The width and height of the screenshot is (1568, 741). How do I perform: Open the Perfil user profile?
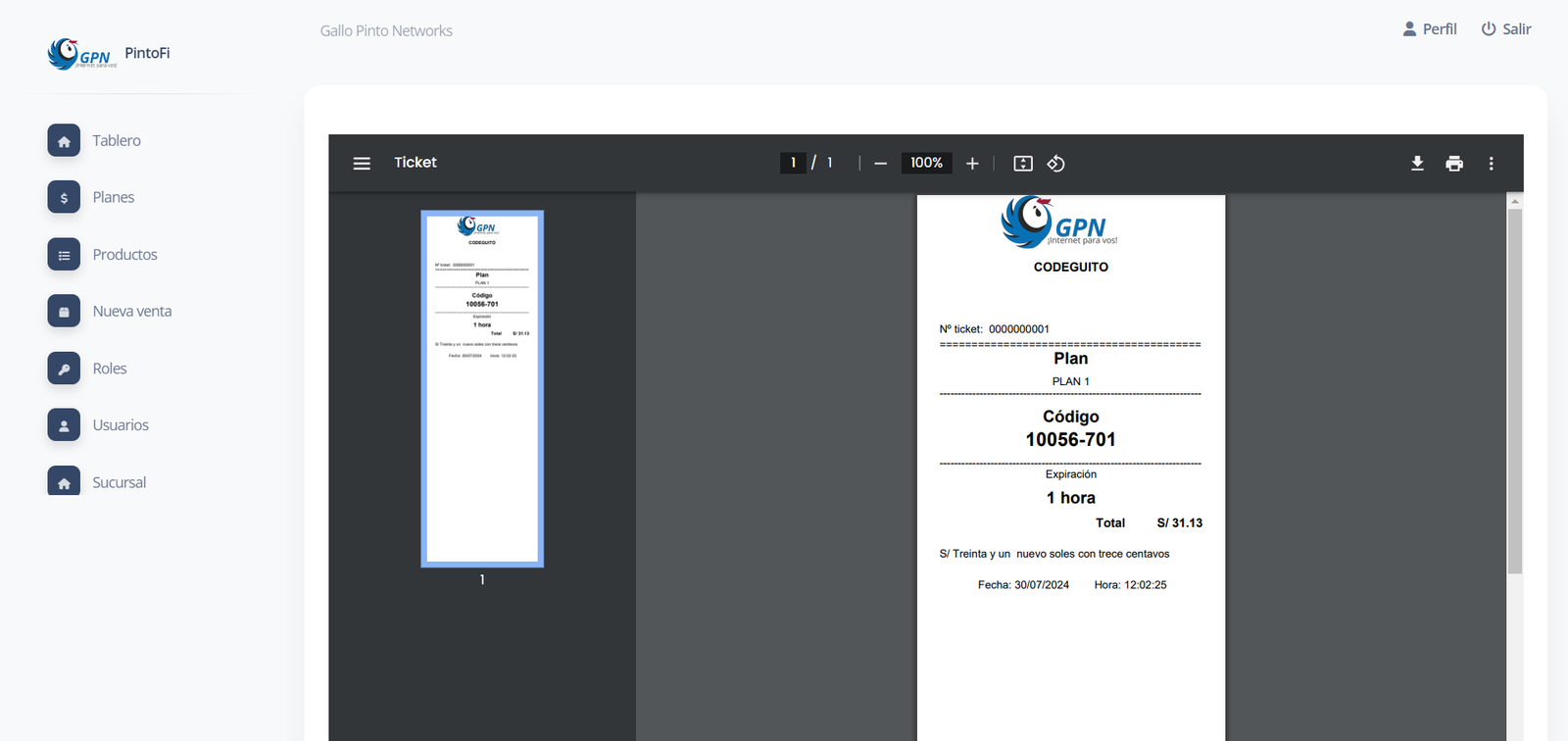tap(1430, 29)
